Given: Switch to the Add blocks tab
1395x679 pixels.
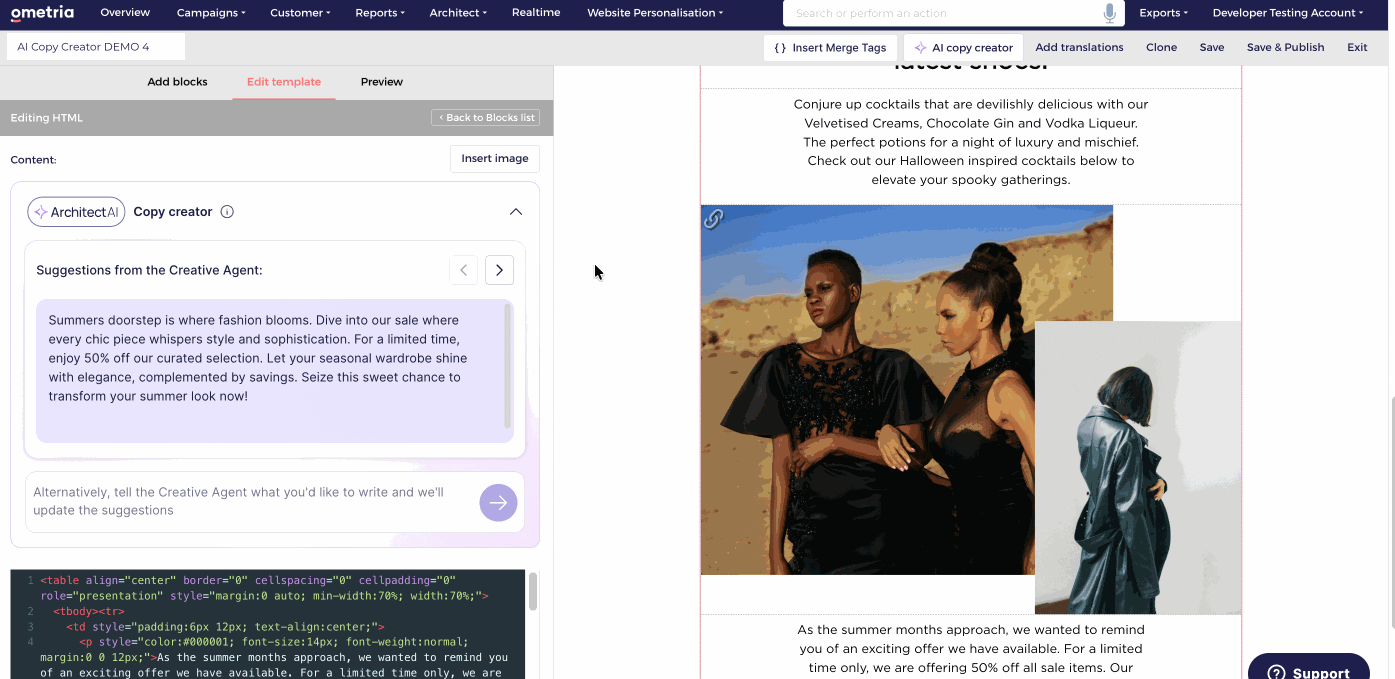Looking at the screenshot, I should 177,82.
